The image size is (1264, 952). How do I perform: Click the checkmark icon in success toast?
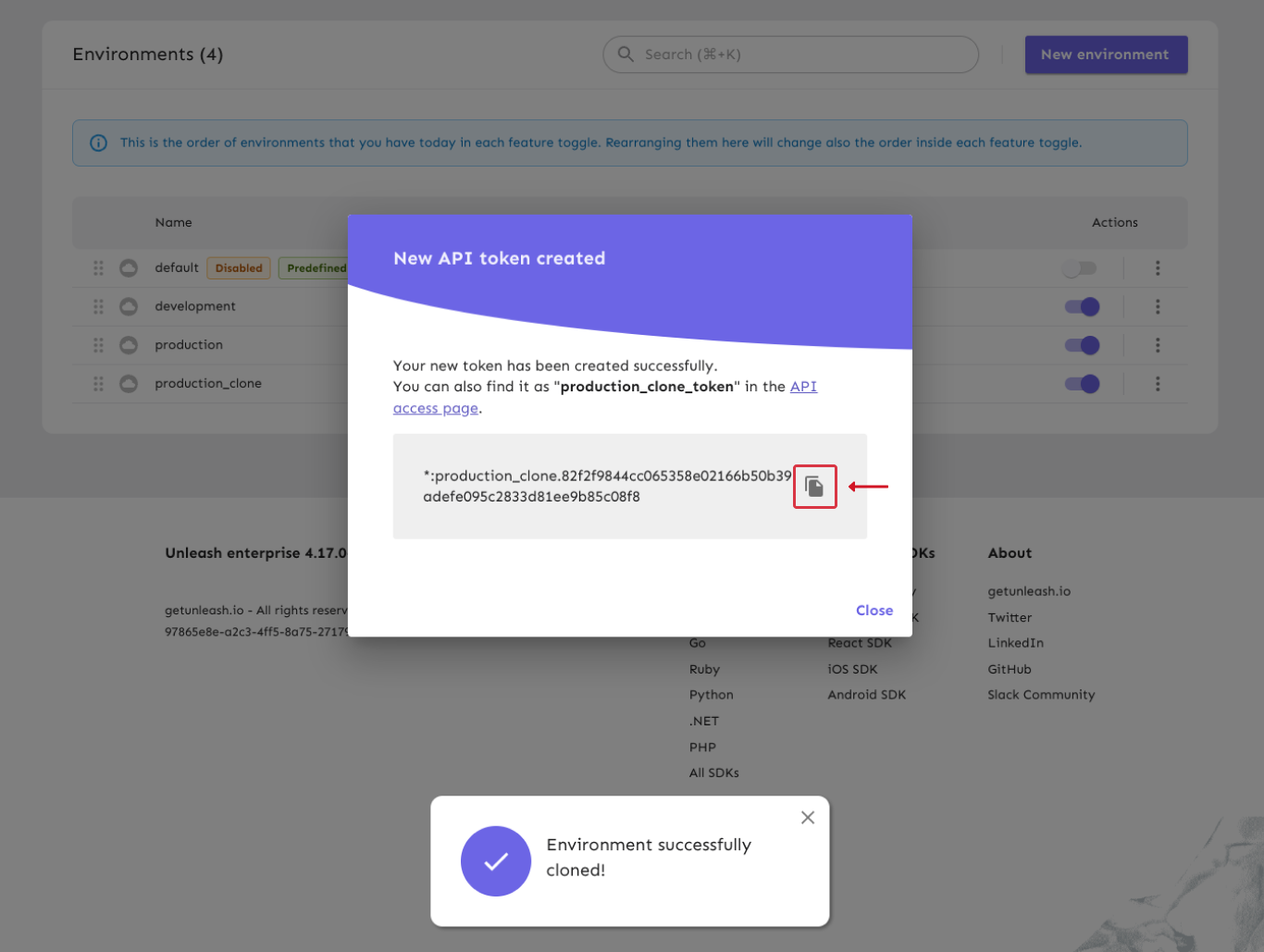(496, 861)
